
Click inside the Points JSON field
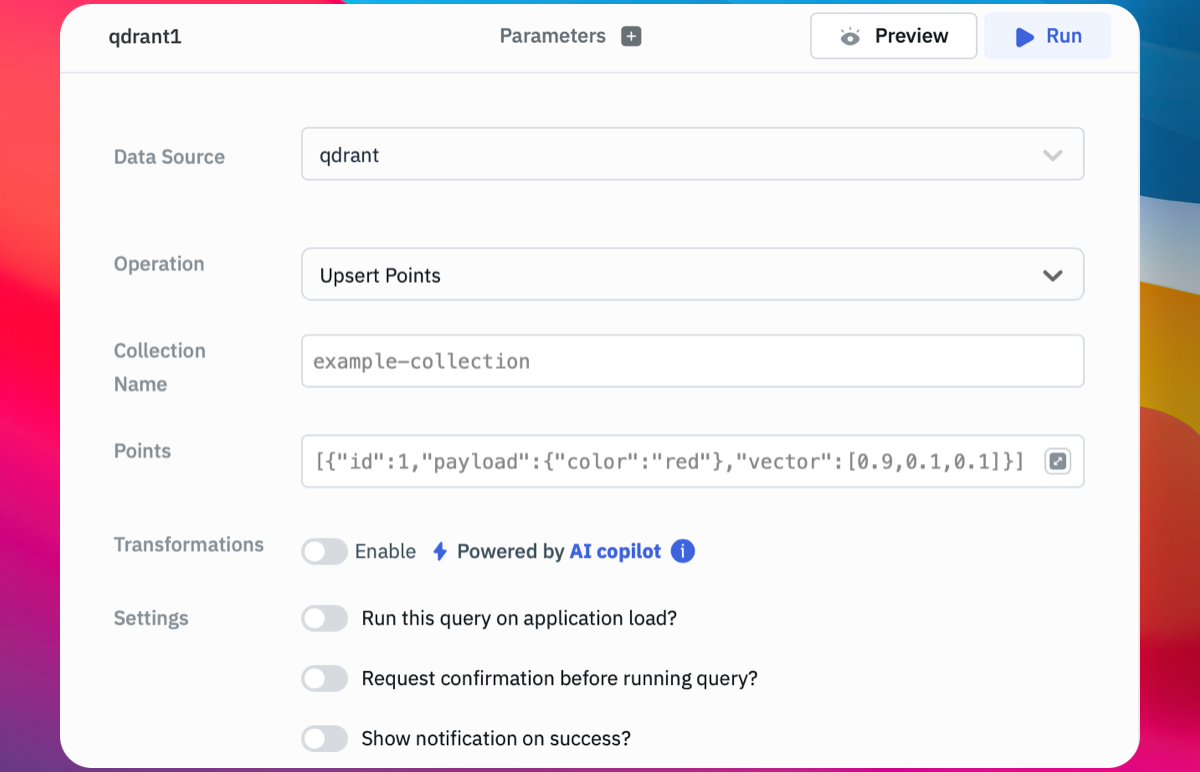pos(670,461)
